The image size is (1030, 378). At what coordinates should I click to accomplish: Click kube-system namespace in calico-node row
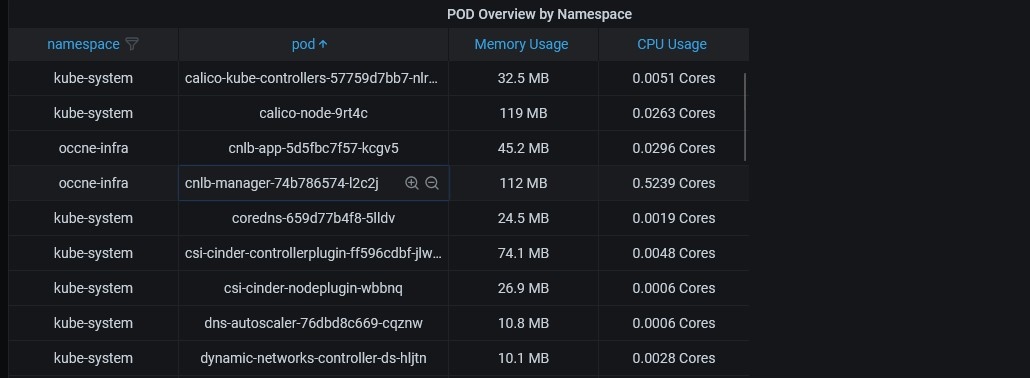coord(93,113)
